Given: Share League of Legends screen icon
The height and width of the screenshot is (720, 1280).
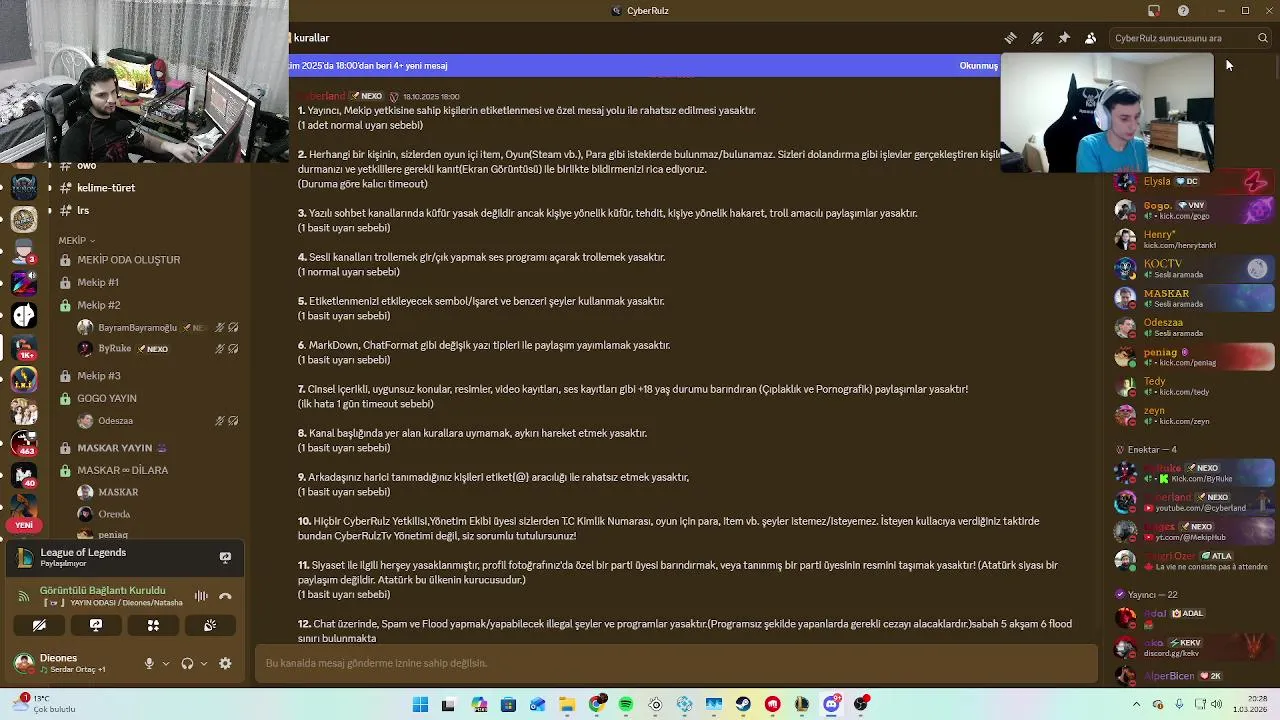Looking at the screenshot, I should [225, 557].
